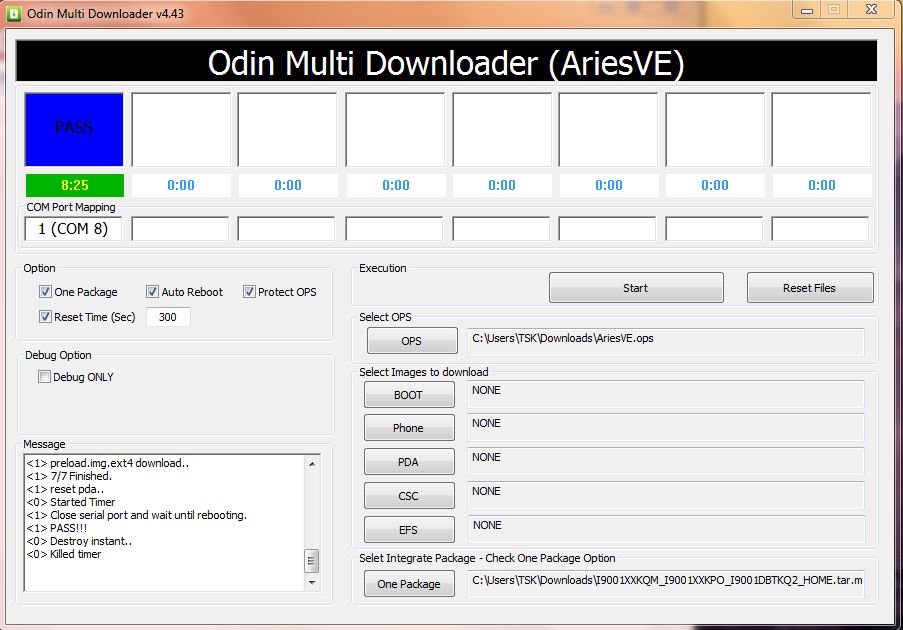
Task: Click the Message log scrollbar thumb
Action: pos(312,561)
